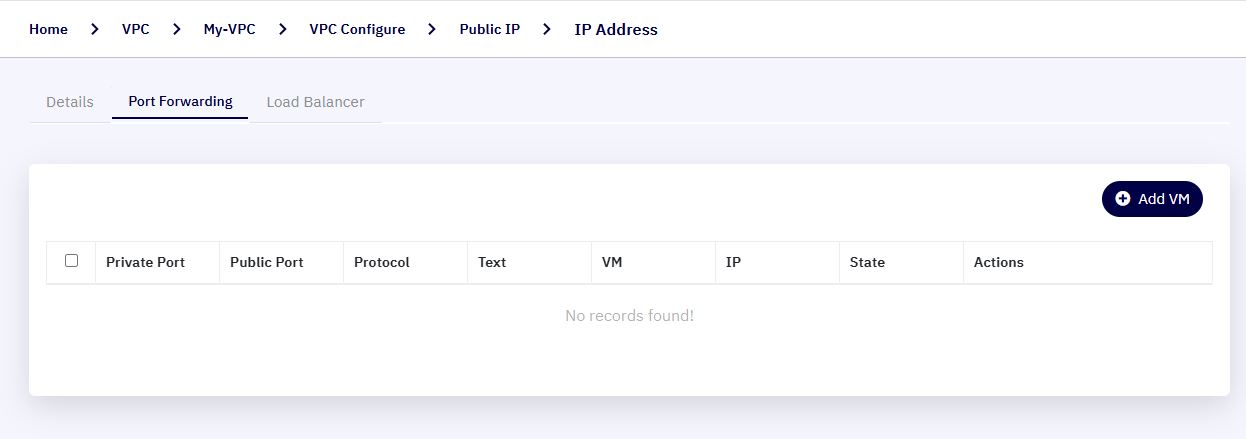Viewport: 1246px width, 439px height.
Task: Go back to Public IP breadcrumb
Action: tap(490, 29)
